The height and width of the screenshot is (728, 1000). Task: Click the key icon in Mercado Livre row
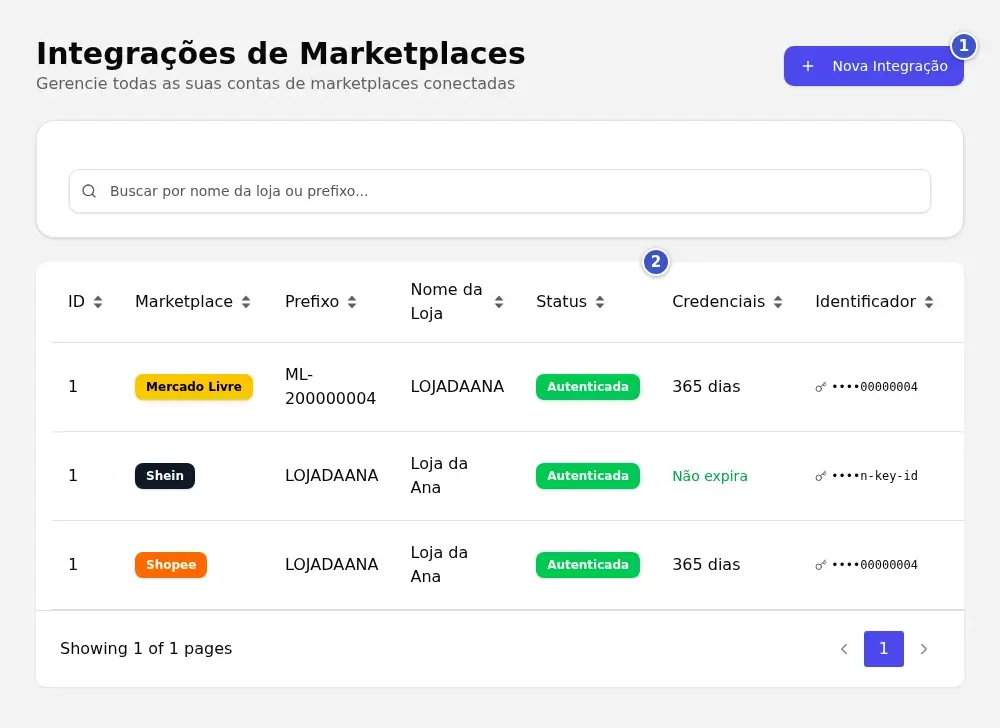(x=821, y=387)
